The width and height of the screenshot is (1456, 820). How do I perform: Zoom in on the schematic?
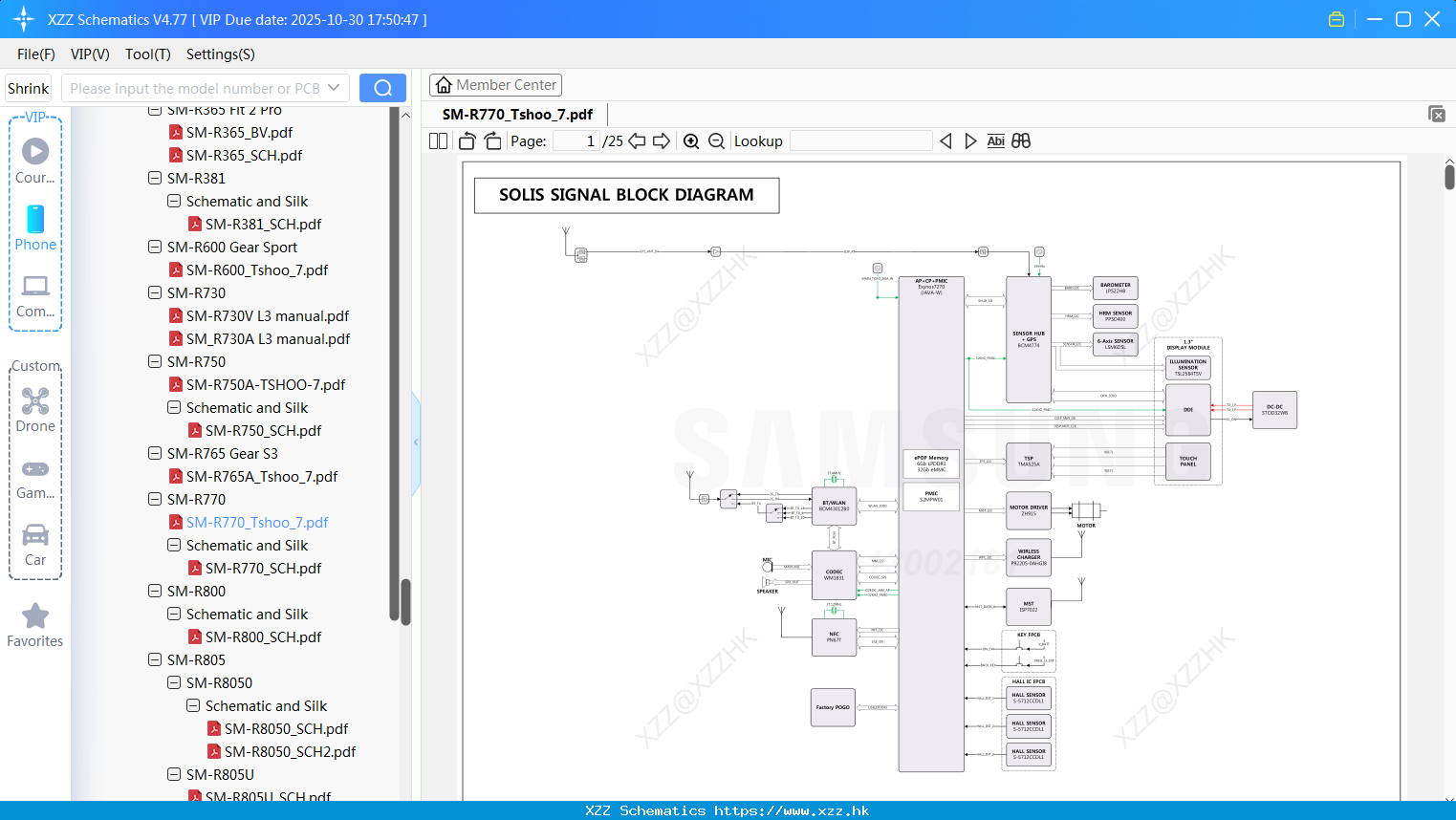point(691,141)
